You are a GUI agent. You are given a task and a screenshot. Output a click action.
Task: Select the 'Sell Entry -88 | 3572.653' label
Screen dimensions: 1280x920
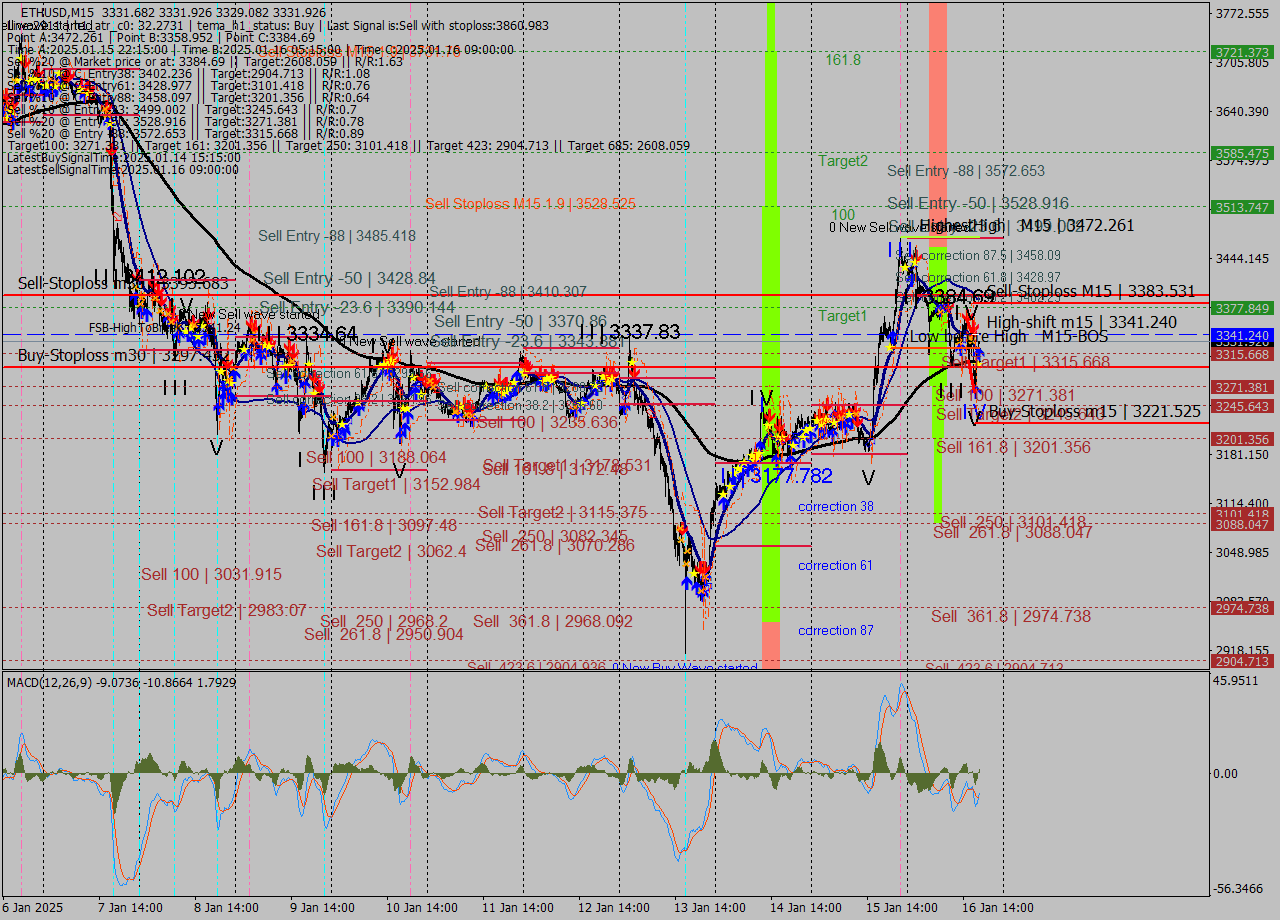coord(966,171)
